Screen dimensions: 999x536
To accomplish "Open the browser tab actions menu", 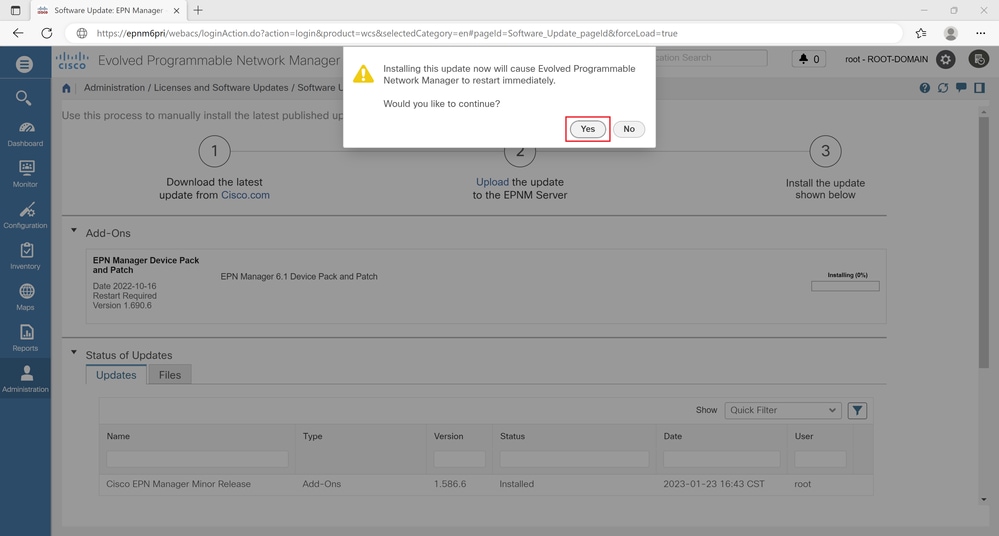I will point(15,10).
